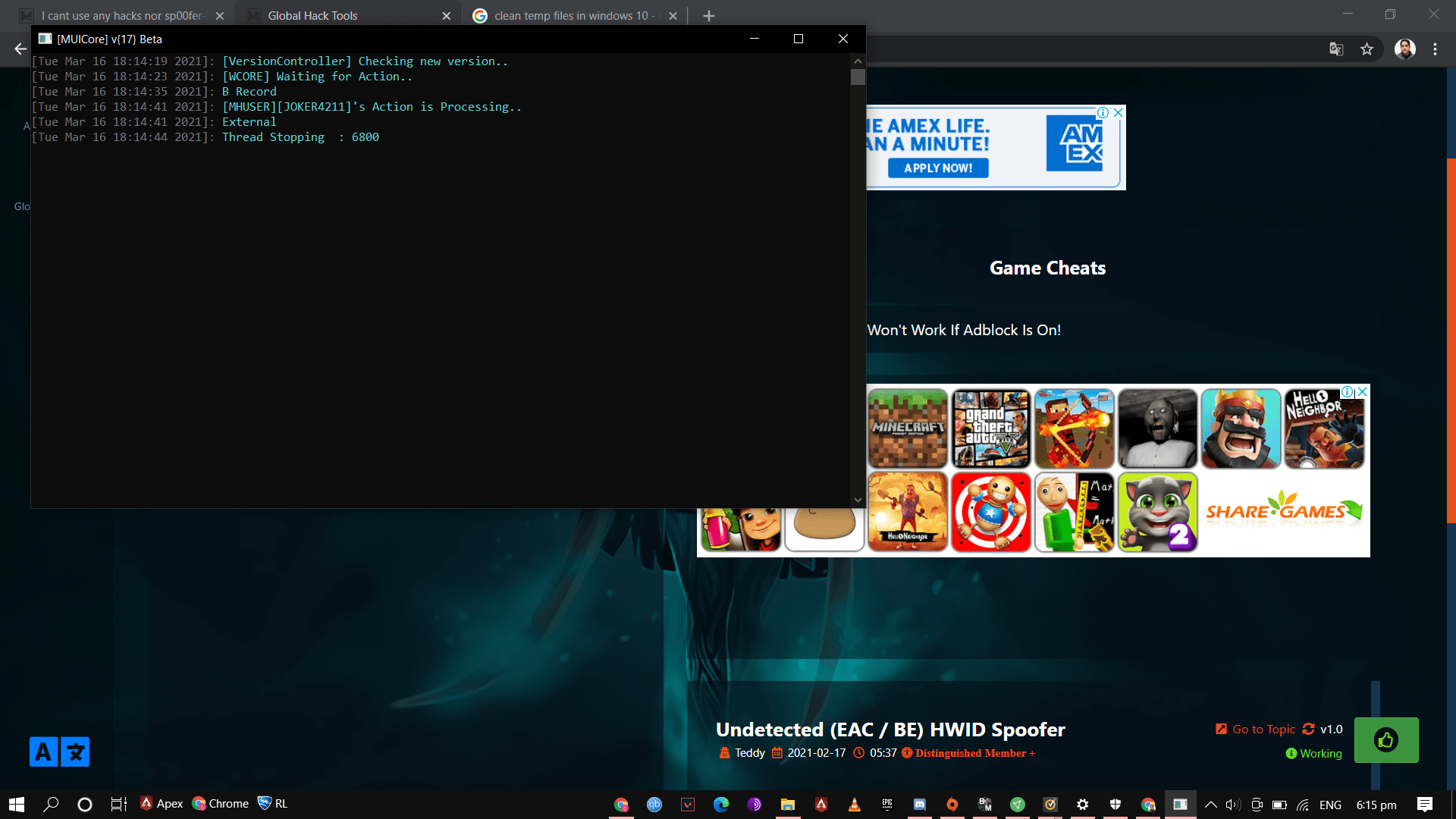Open the Kick the Buddy thumbnail
The image size is (1456, 819).
(x=991, y=512)
